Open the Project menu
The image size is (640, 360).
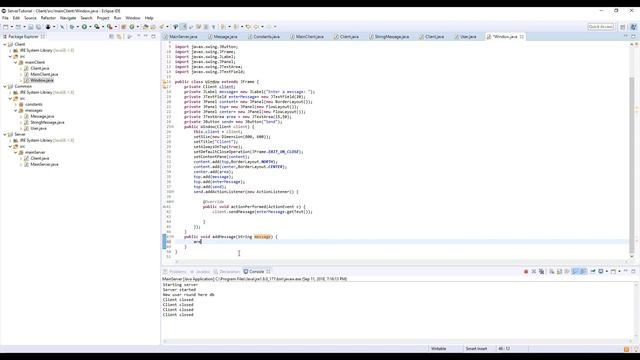103,18
